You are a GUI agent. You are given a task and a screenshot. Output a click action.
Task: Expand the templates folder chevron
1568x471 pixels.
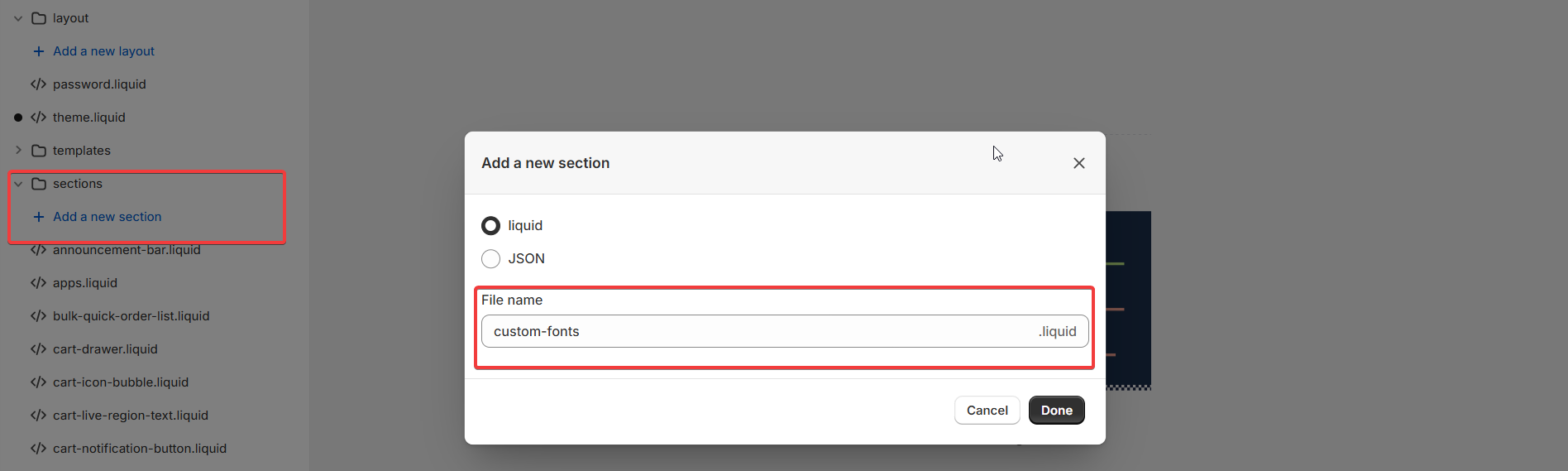pos(18,151)
